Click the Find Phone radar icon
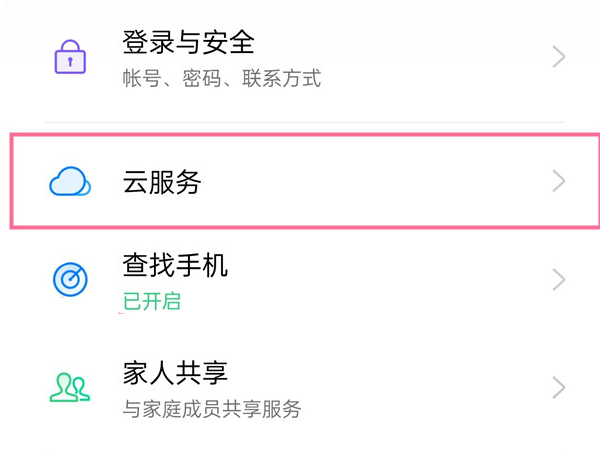600x450 pixels. [70, 280]
